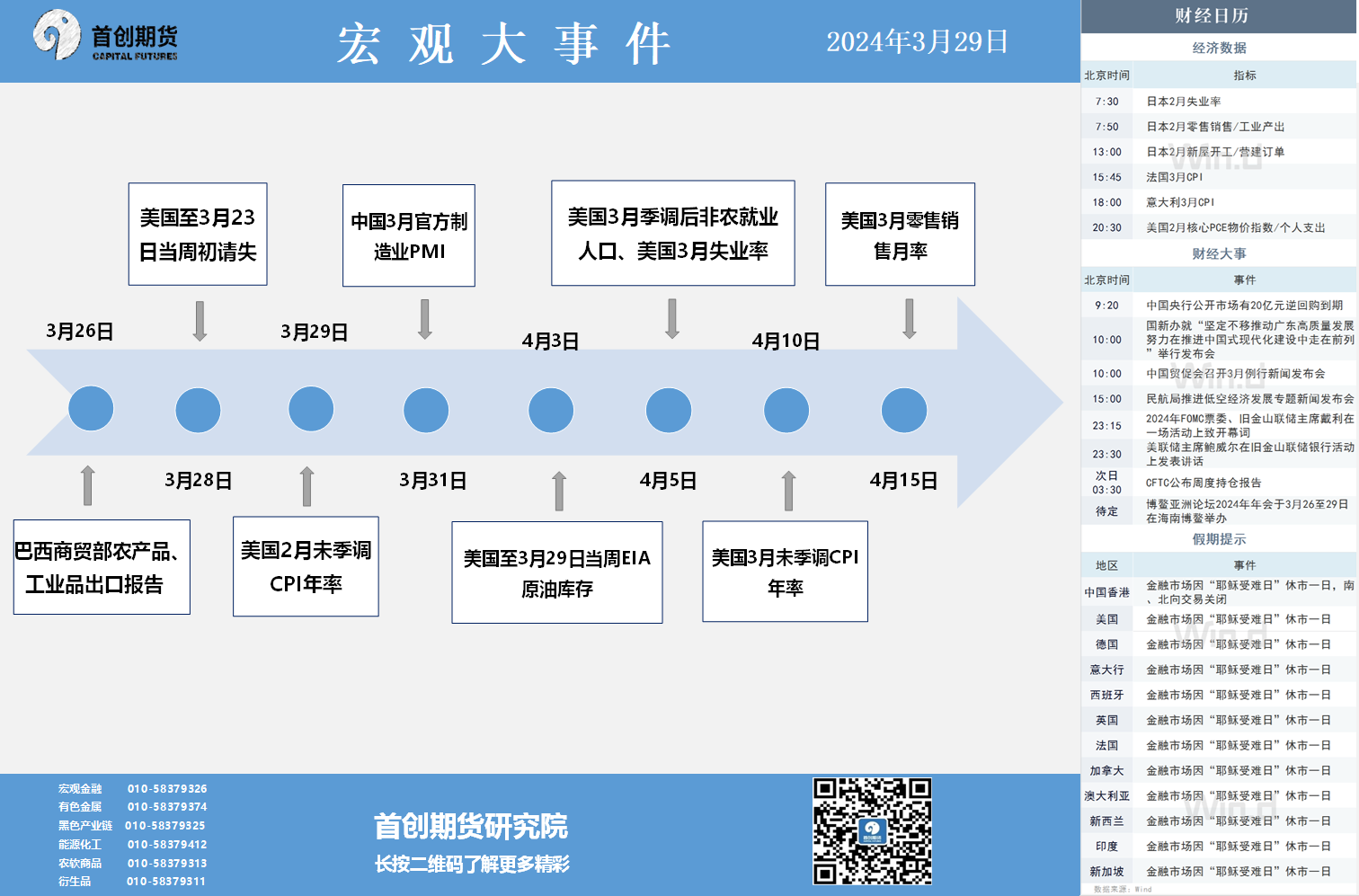Click the 宏观金融 phone number 010-58379326
Image resolution: width=1359 pixels, height=896 pixels.
(x=167, y=789)
